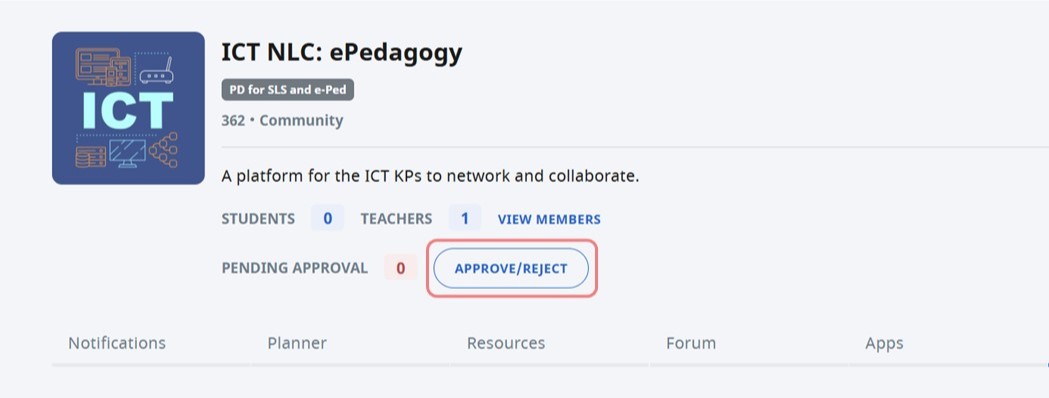Image resolution: width=1049 pixels, height=398 pixels.
Task: Click the server stack icon in the logo
Action: click(x=90, y=157)
